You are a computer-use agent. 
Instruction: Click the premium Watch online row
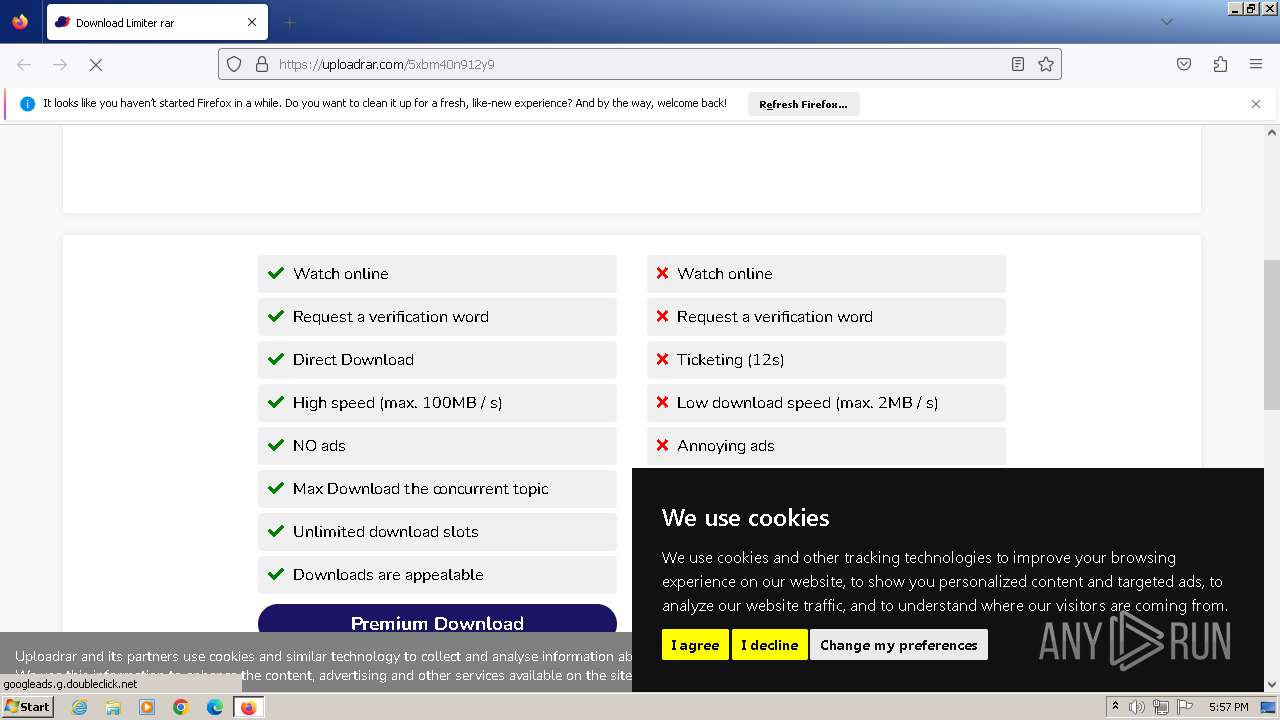[437, 274]
